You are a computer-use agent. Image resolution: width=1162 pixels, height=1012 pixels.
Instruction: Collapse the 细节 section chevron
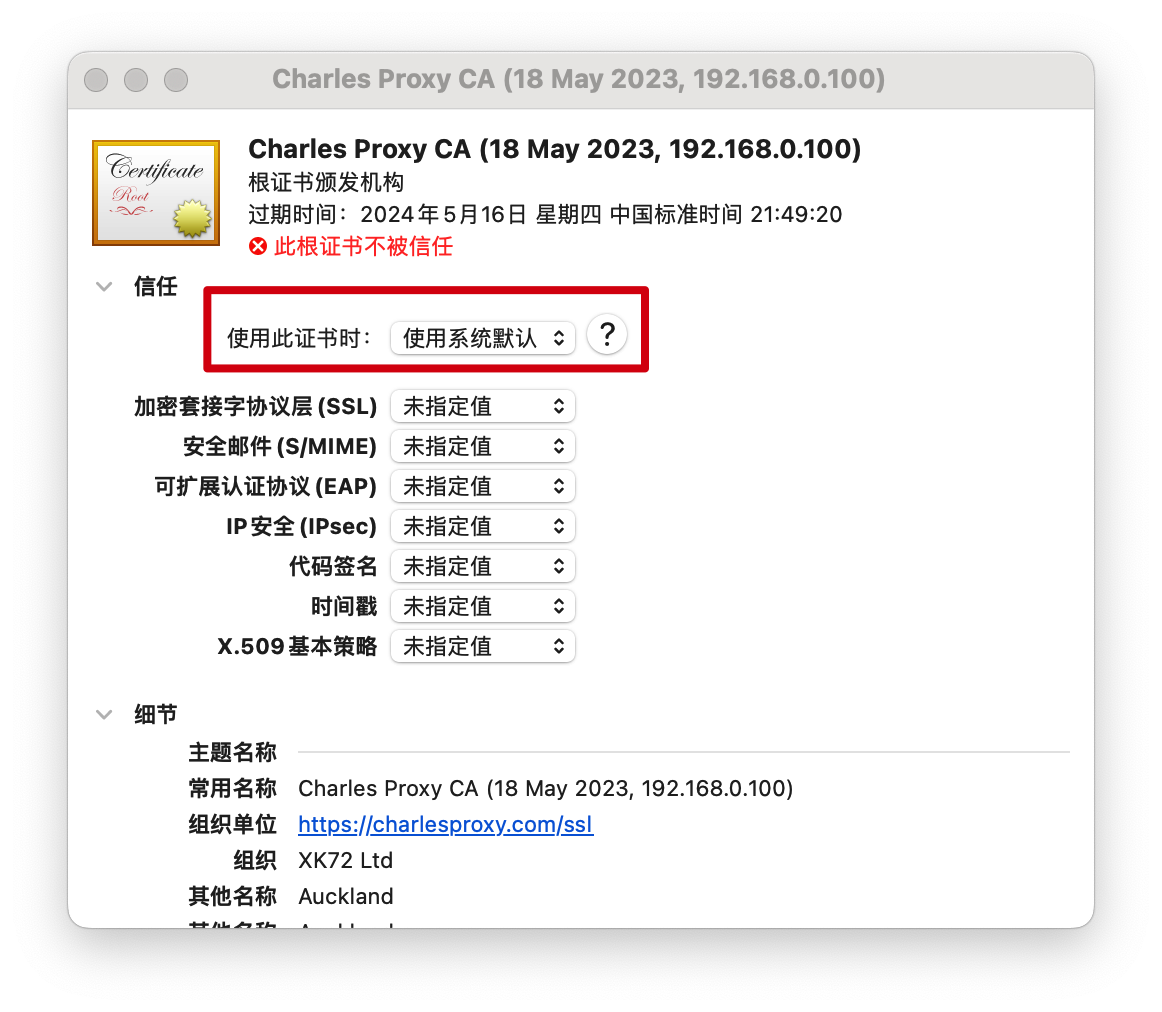[104, 715]
